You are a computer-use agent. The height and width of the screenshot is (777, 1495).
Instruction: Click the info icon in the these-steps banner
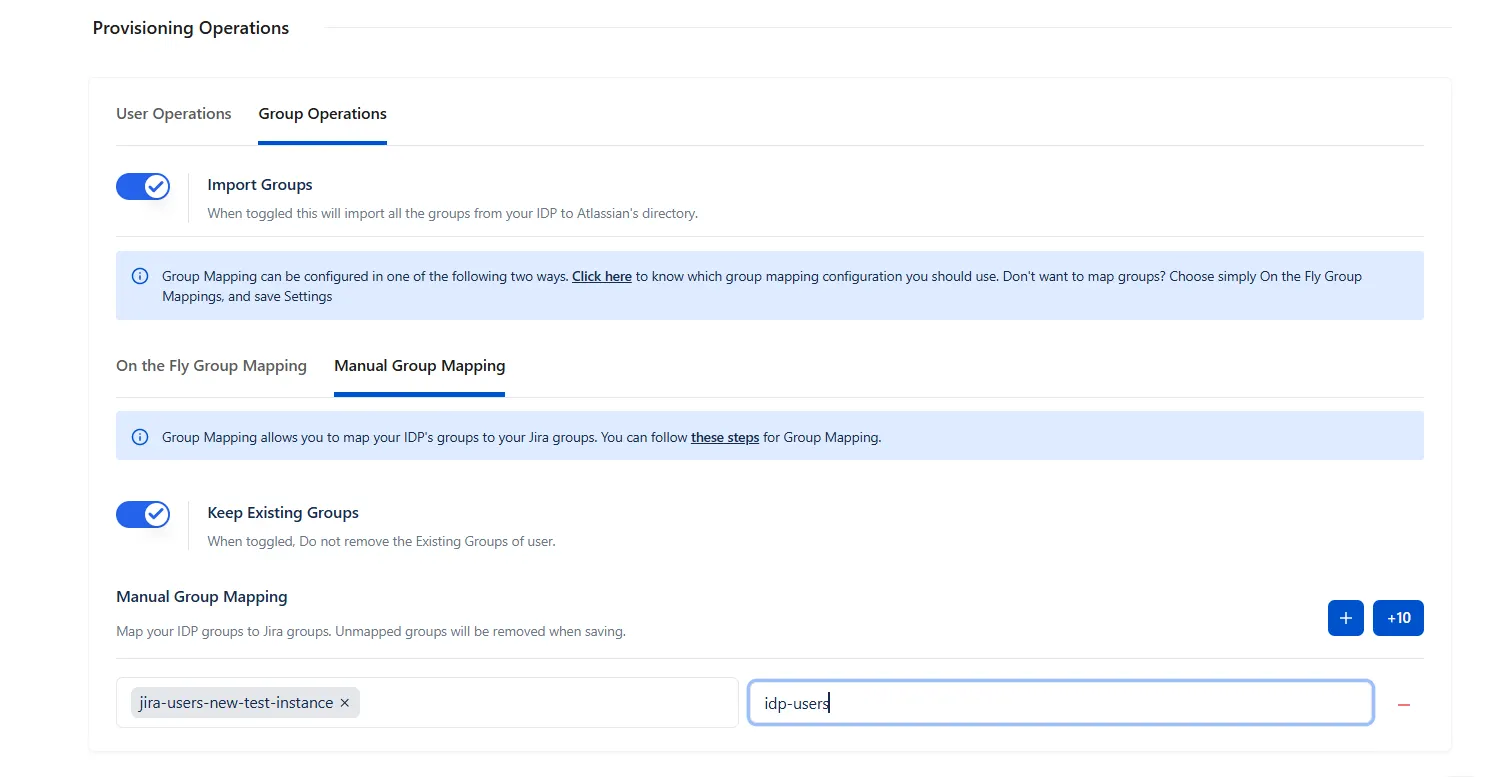(140, 437)
